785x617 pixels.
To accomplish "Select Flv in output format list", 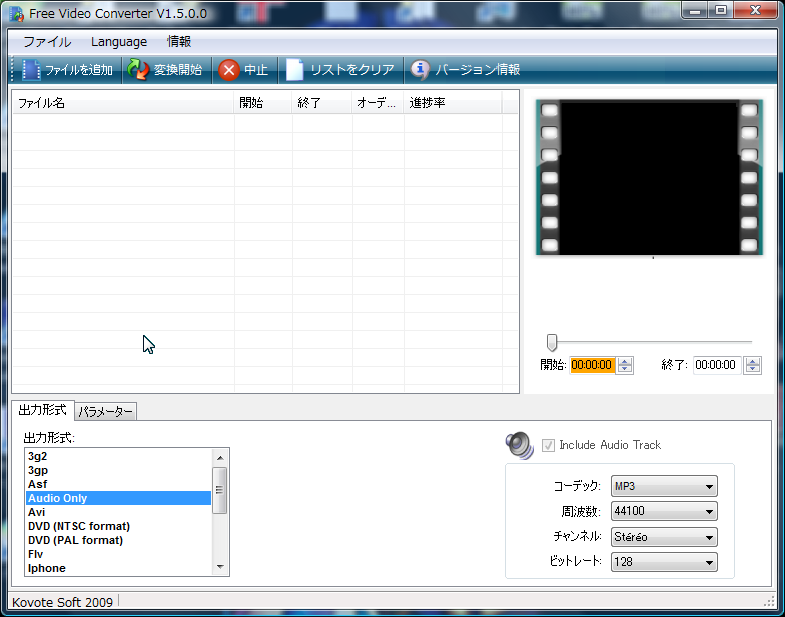I will pos(119,554).
